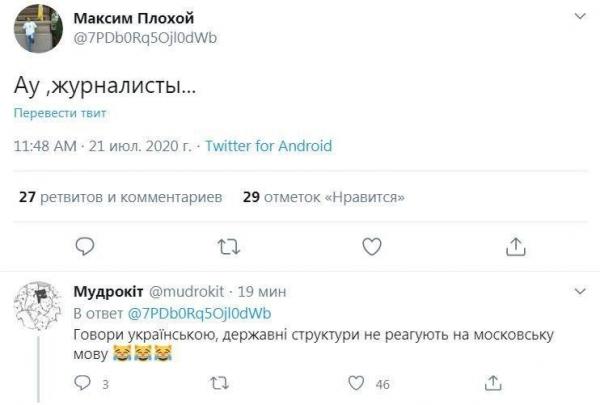The image size is (600, 405).
Task: Retweet the main "Ау, журналисты" tweet
Action: tap(228, 246)
